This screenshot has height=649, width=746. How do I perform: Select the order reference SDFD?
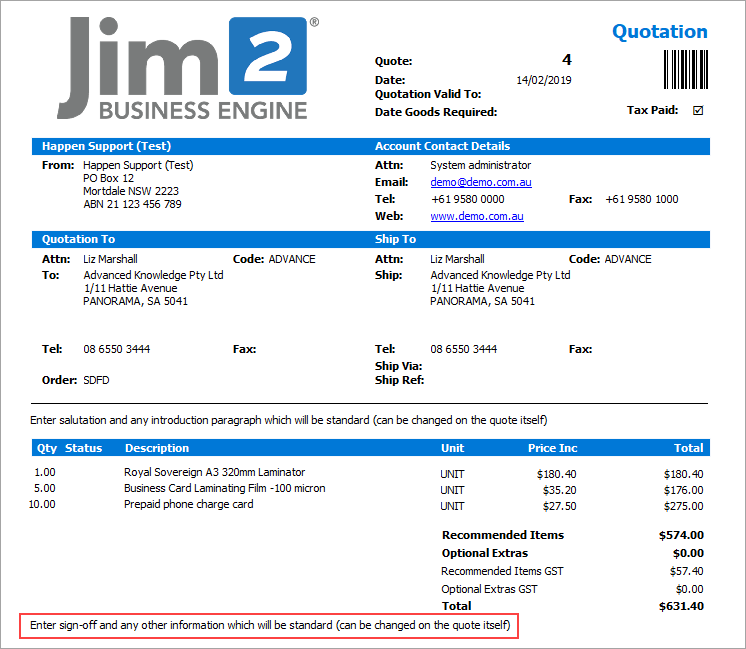96,380
